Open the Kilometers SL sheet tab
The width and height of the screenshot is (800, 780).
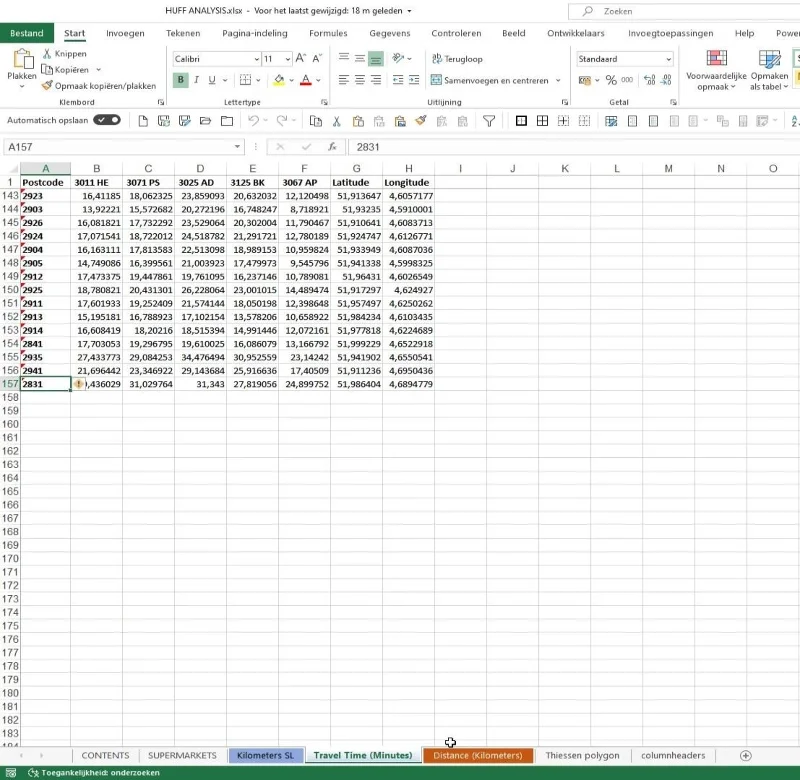click(x=265, y=755)
